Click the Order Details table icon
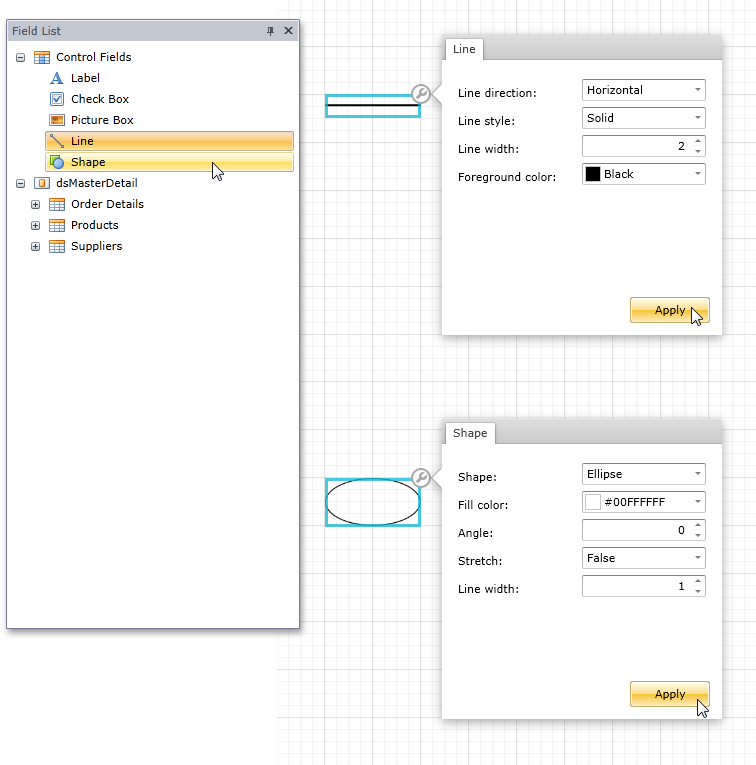 click(57, 204)
